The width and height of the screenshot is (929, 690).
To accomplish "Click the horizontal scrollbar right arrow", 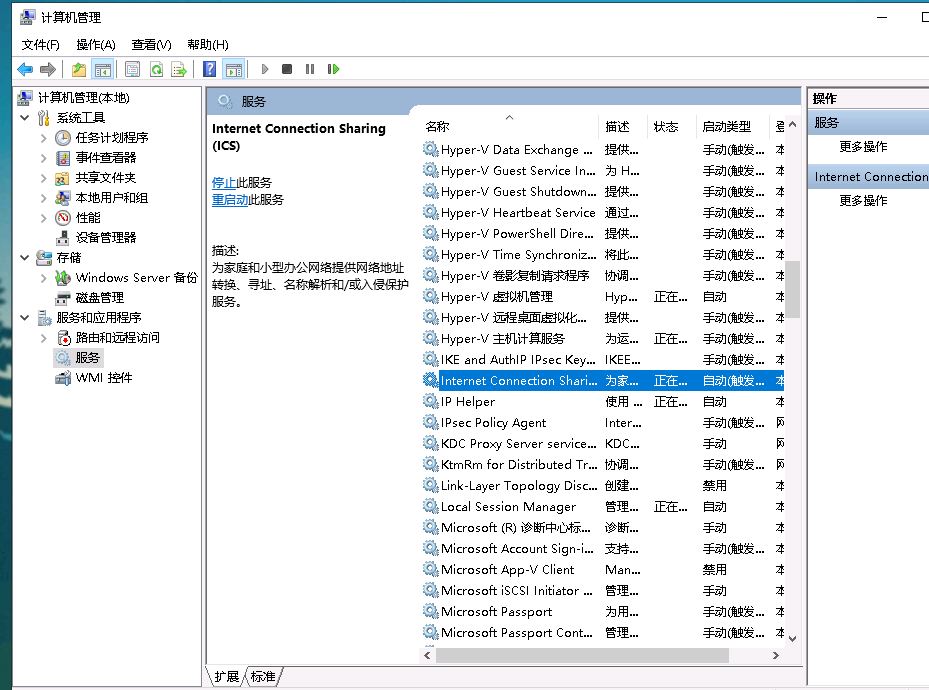I will click(x=776, y=655).
